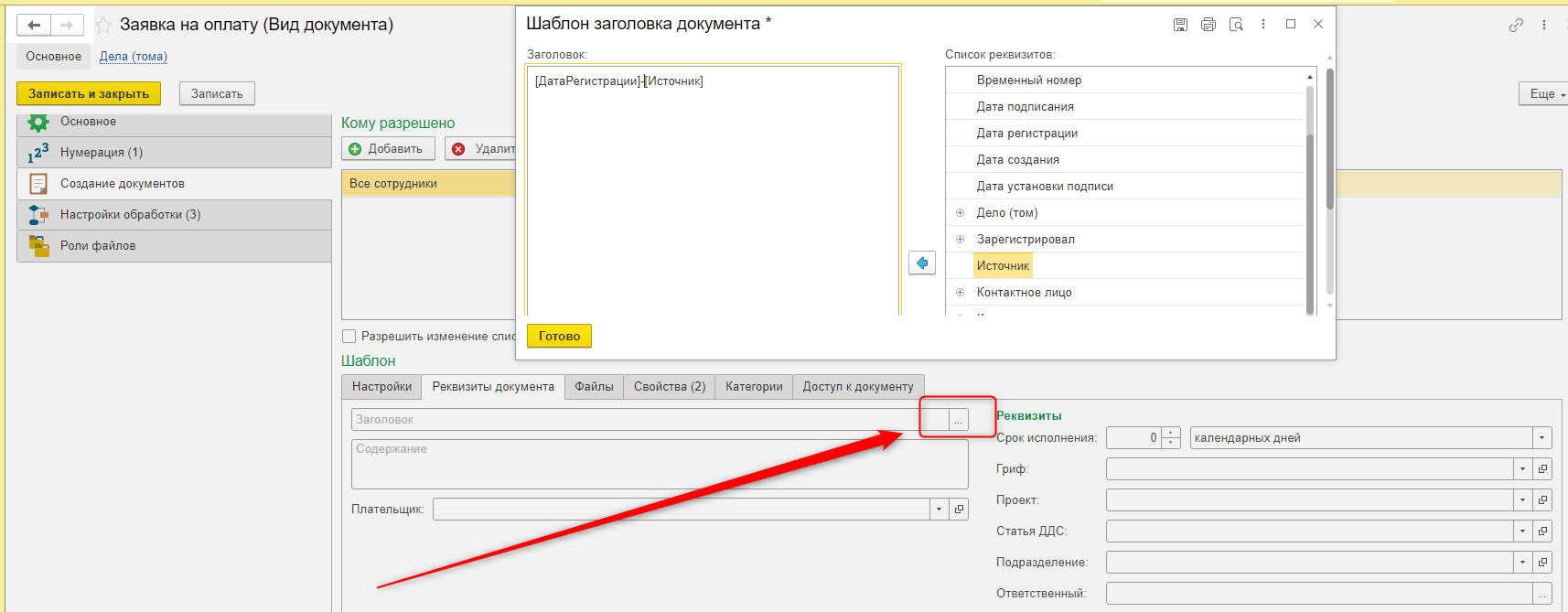This screenshot has width=1568, height=612.
Task: Add document type to favorites star
Action: click(104, 25)
